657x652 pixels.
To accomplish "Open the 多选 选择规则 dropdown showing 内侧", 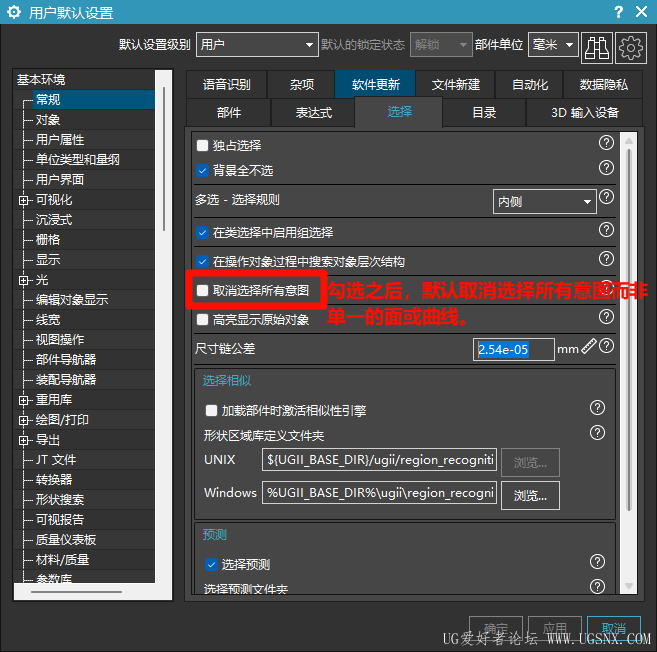I will point(544,202).
